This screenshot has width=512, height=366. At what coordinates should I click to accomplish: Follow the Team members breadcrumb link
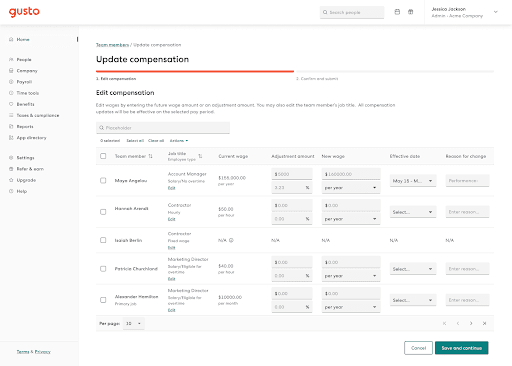tap(112, 45)
